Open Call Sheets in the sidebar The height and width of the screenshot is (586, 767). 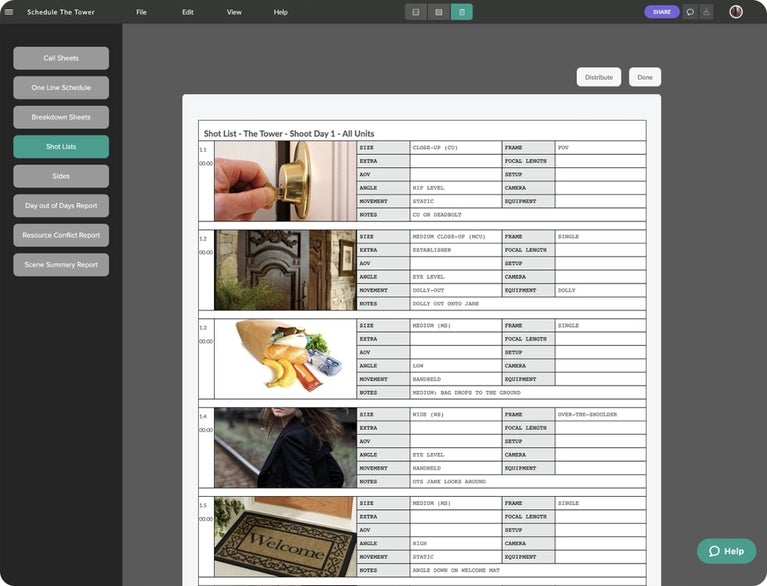61,58
